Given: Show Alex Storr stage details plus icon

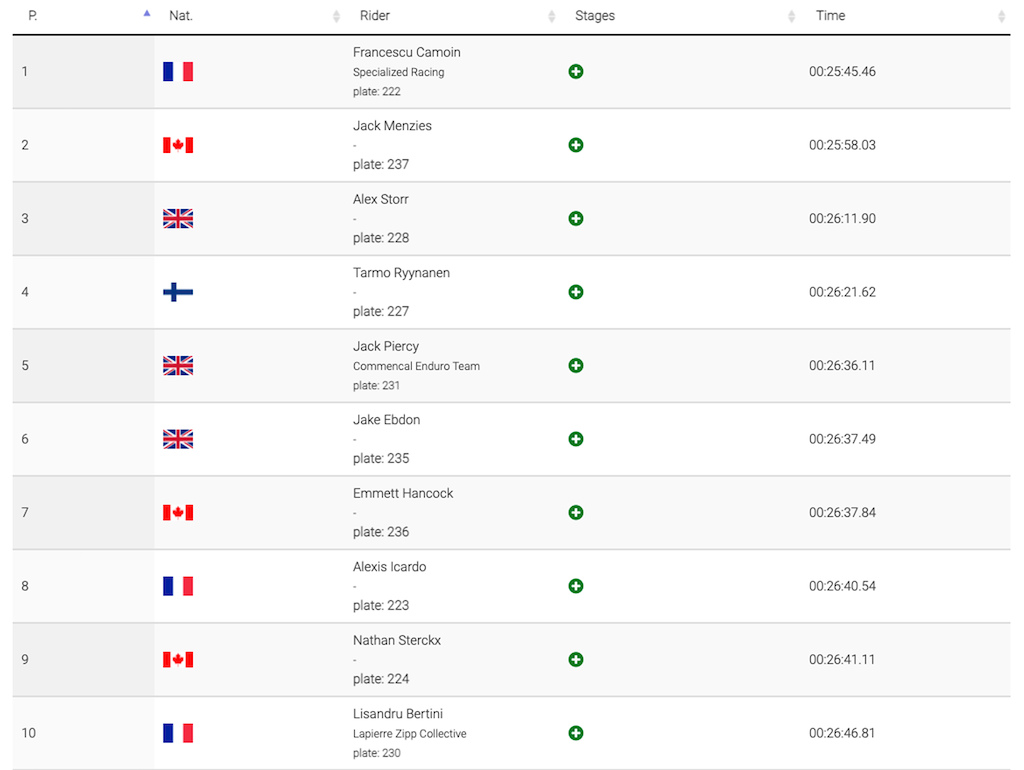Looking at the screenshot, I should click(x=575, y=218).
